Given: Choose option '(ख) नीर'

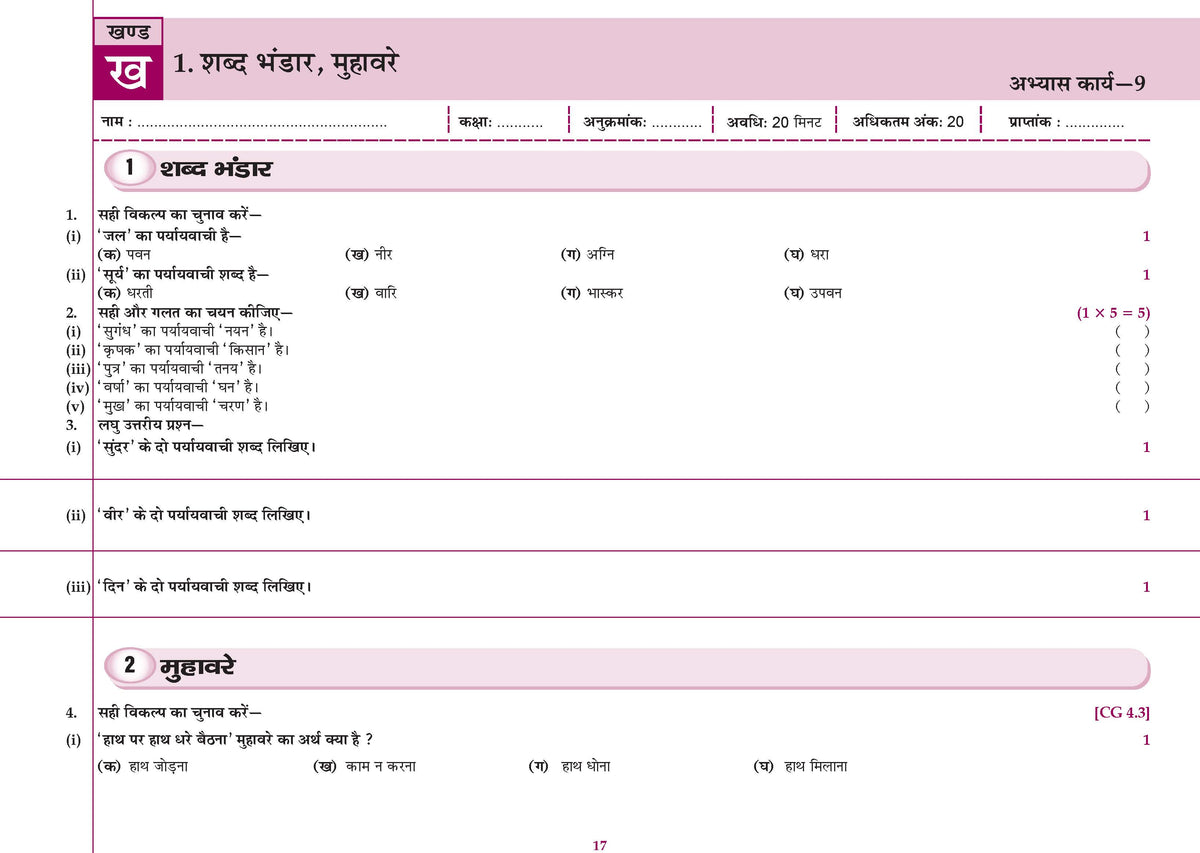Looking at the screenshot, I should [x=370, y=255].
